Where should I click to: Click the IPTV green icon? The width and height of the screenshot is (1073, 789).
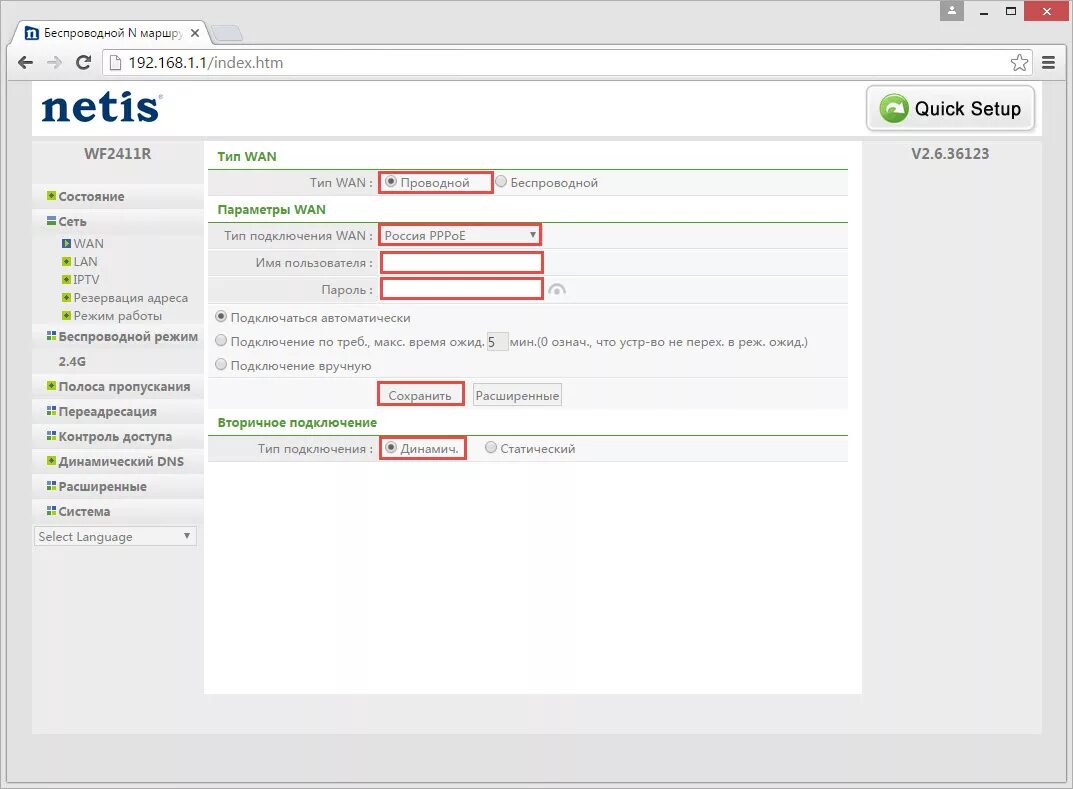(66, 279)
